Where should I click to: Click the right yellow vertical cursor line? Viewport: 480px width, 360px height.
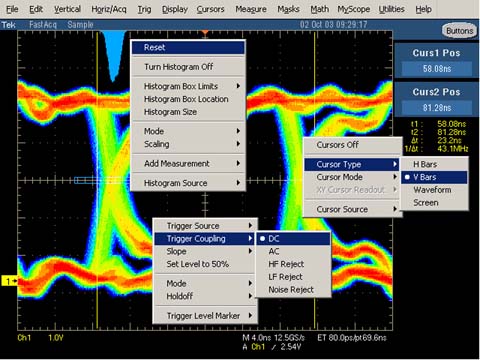click(x=314, y=180)
